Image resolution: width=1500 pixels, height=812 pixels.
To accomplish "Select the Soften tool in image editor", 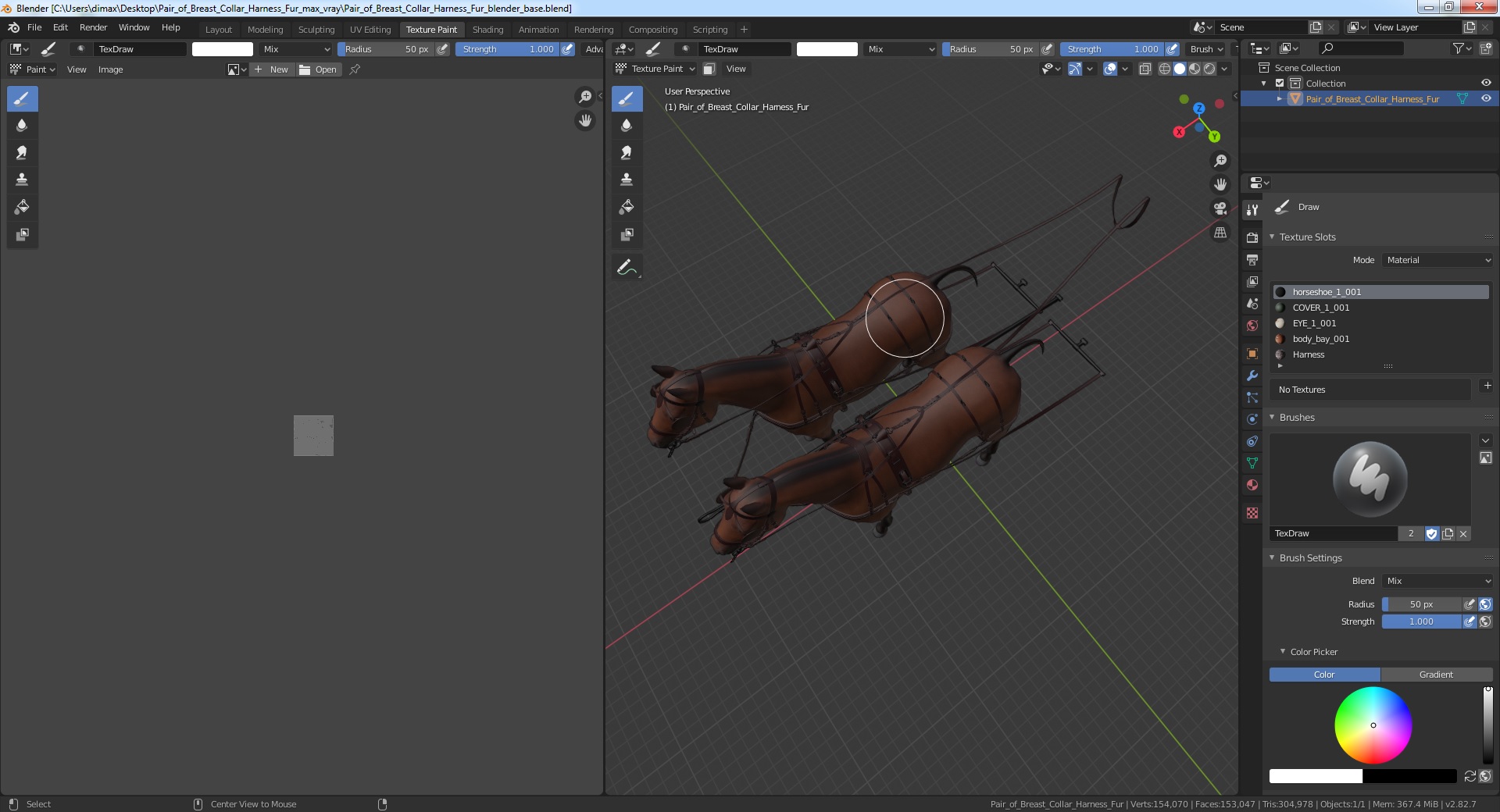I will click(x=22, y=126).
